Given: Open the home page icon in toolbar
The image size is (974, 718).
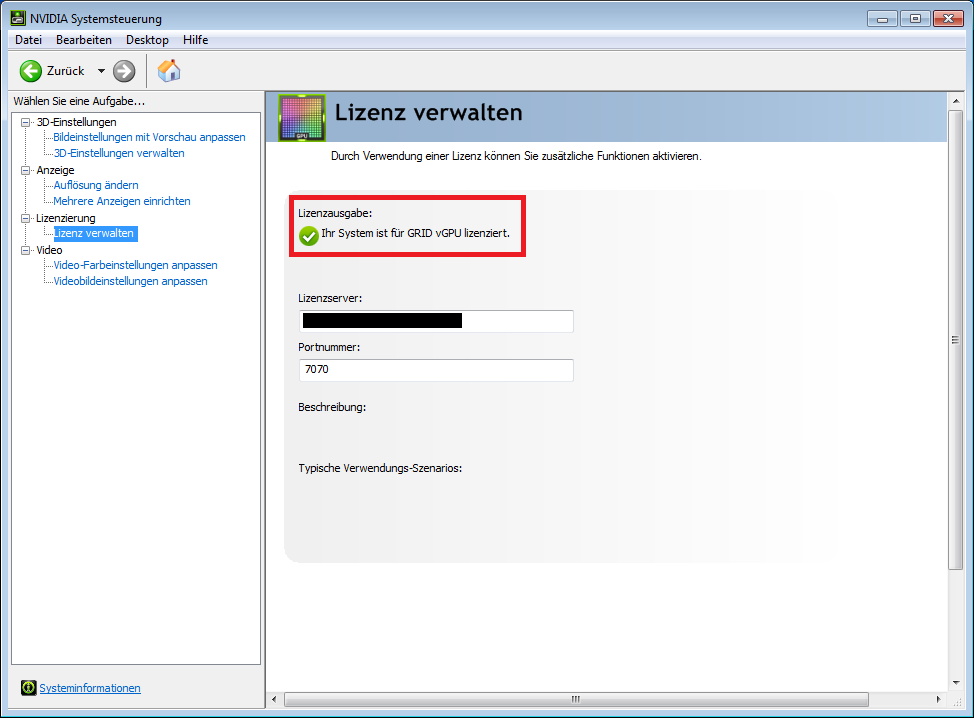Looking at the screenshot, I should tap(169, 71).
